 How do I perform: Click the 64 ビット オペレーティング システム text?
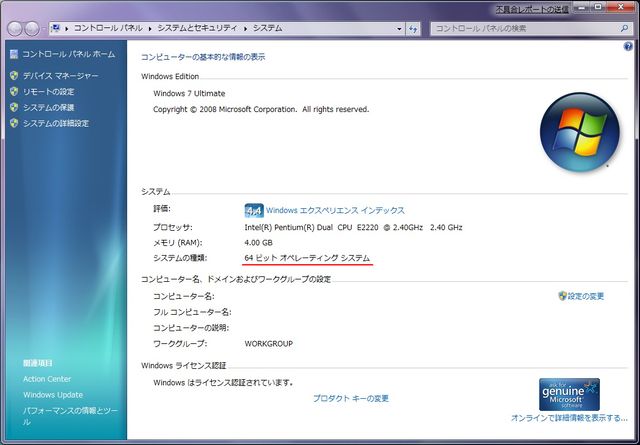click(307, 258)
